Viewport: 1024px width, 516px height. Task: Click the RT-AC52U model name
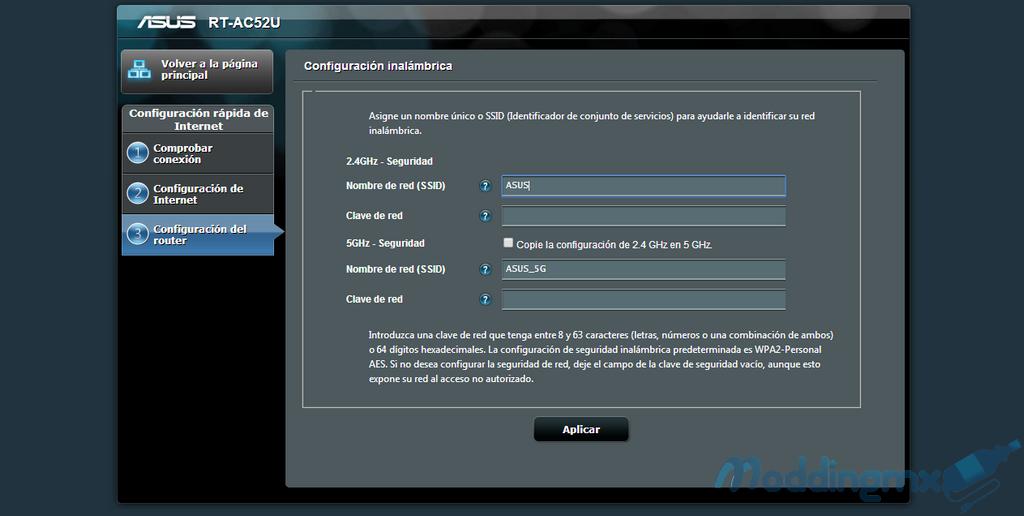coord(244,23)
